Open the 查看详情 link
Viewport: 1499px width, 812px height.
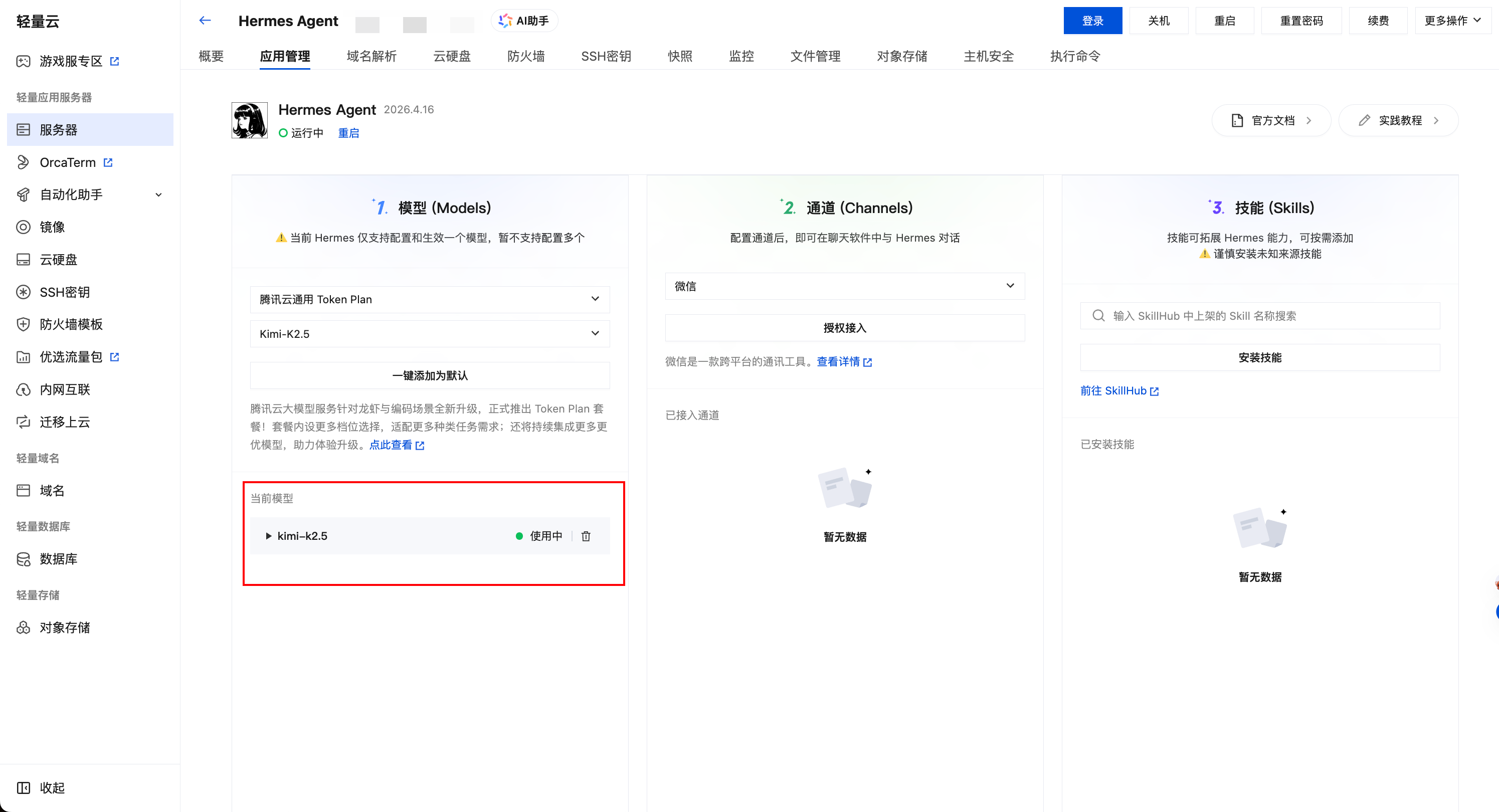[844, 362]
